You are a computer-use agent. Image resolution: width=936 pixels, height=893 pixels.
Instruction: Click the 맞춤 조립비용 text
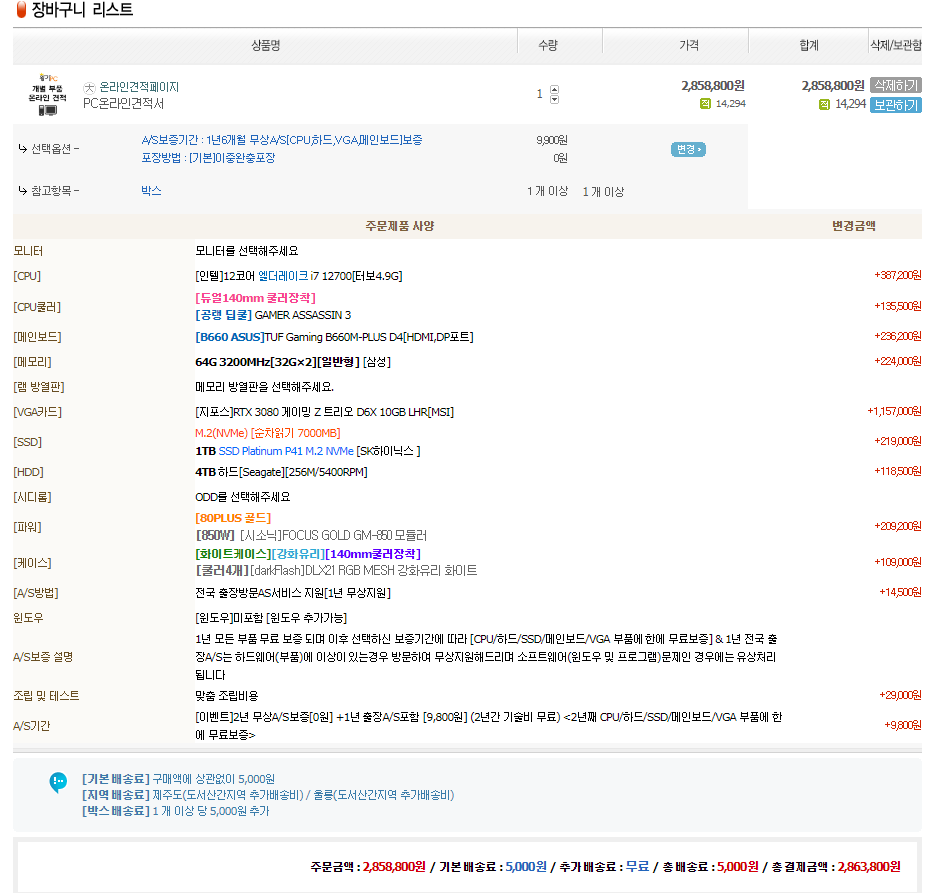point(226,696)
